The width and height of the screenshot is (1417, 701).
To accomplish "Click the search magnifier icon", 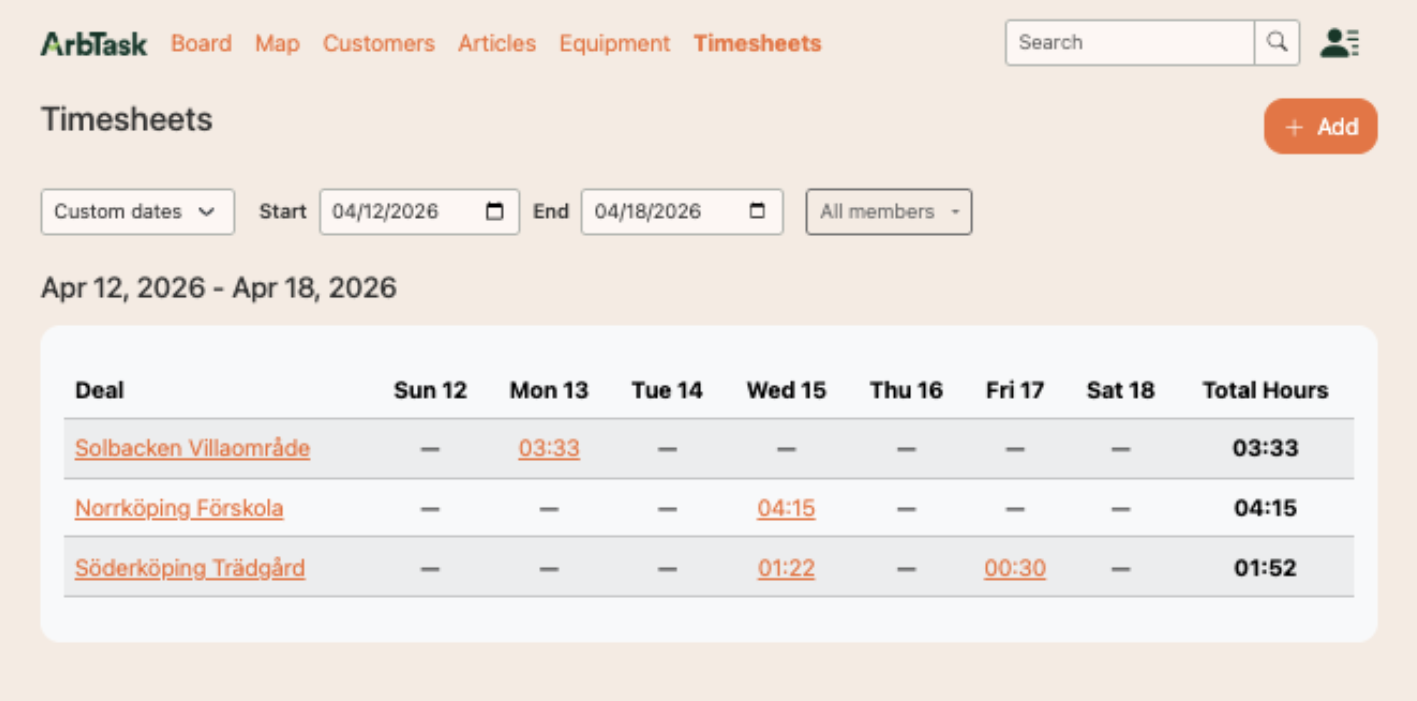I will [x=1277, y=43].
